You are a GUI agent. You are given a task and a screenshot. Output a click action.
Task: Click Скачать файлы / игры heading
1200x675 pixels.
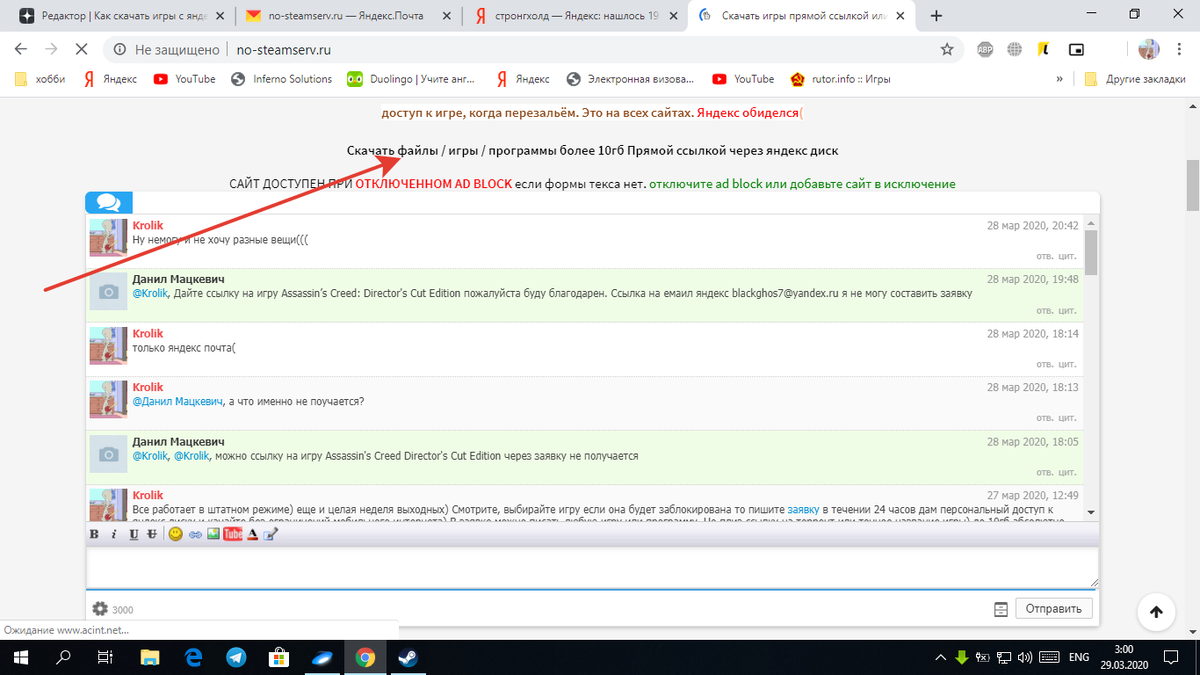[x=593, y=150]
